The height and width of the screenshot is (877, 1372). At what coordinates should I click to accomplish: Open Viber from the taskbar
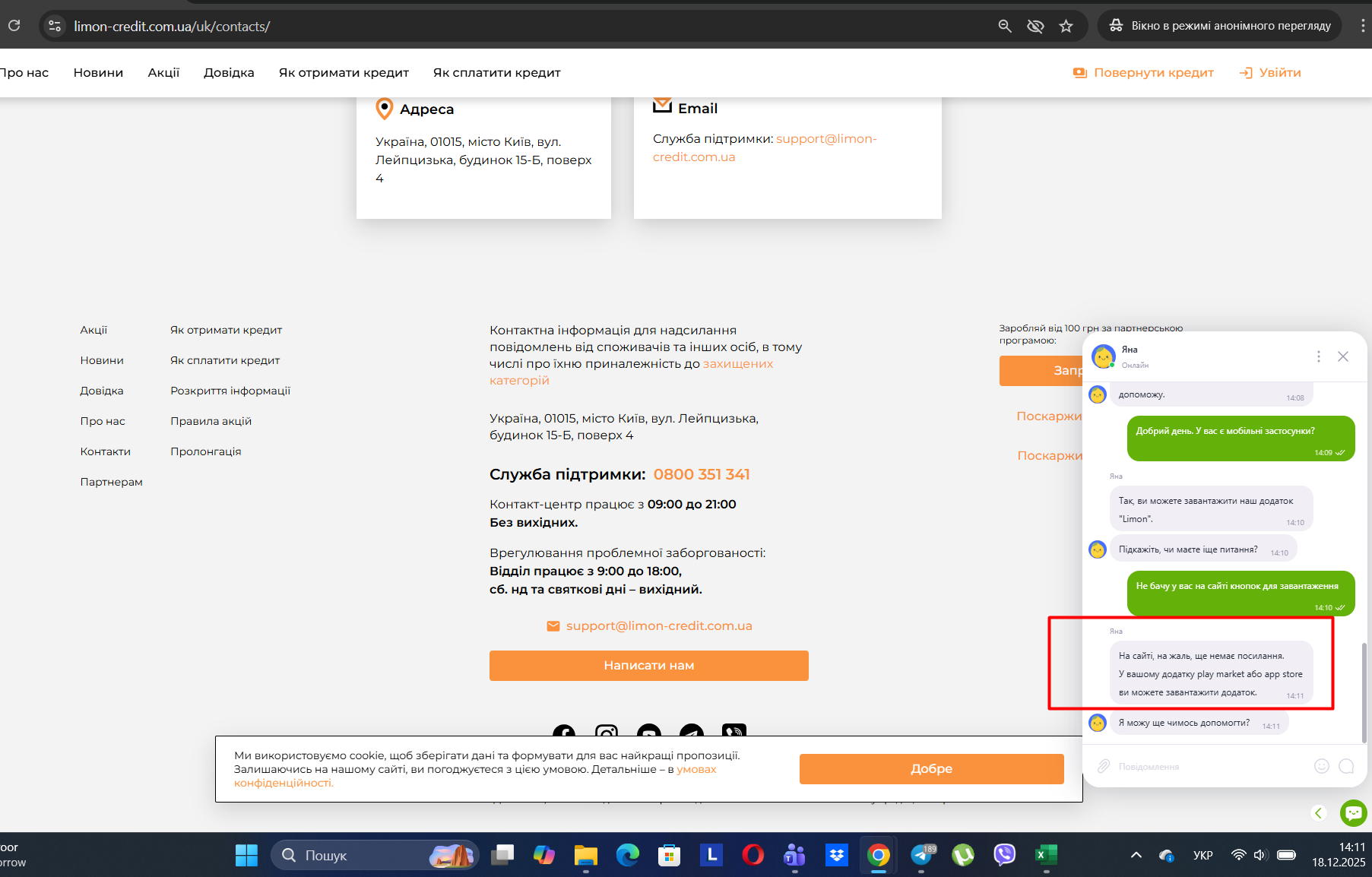[x=1004, y=856]
